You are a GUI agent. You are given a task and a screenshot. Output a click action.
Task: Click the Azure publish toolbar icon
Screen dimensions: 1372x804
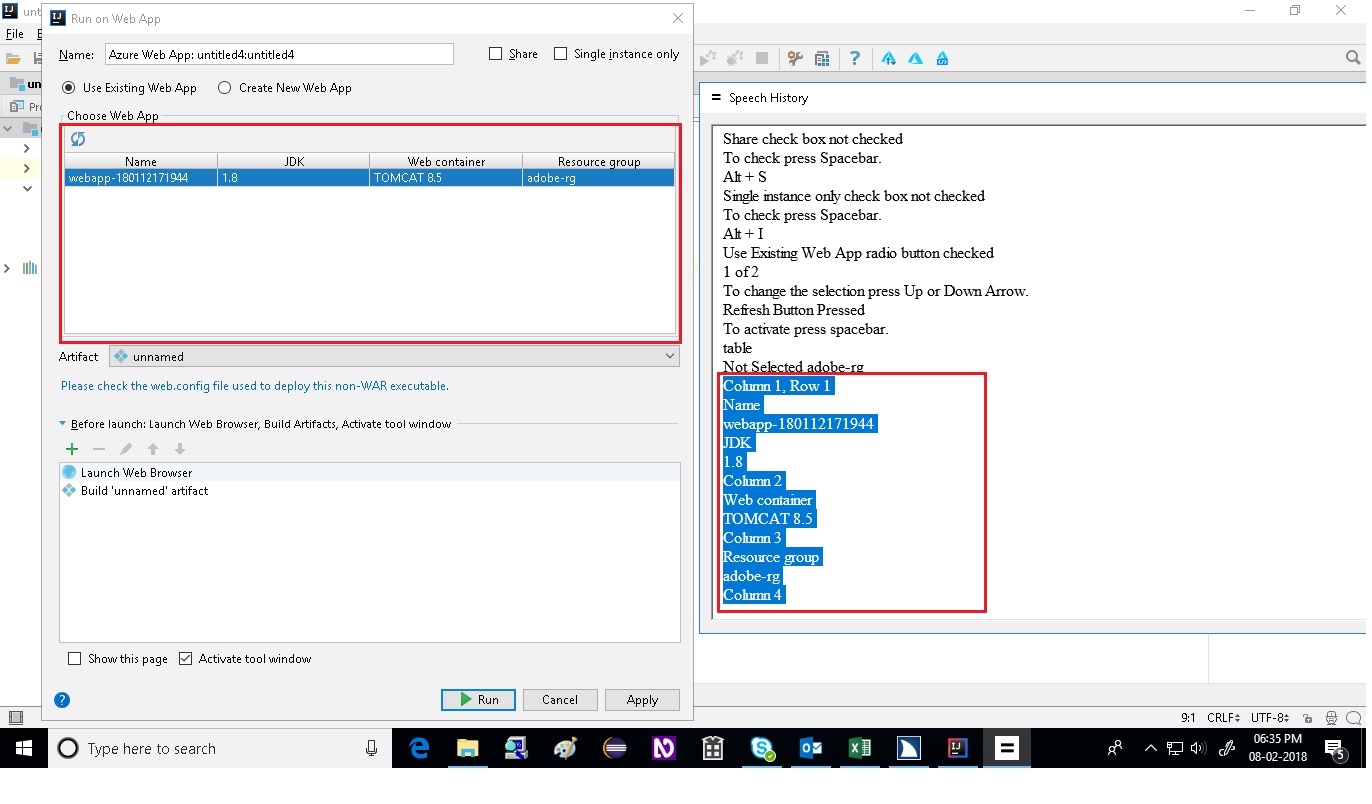pos(888,58)
